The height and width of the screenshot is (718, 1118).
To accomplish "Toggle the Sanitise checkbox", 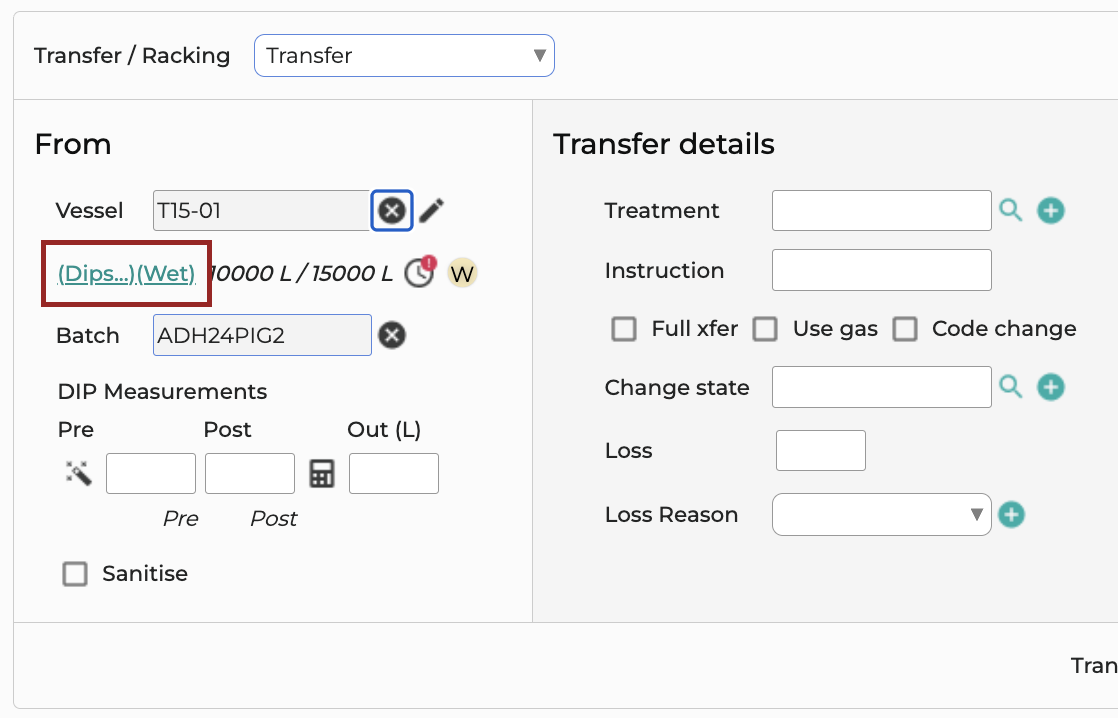I will pos(75,573).
